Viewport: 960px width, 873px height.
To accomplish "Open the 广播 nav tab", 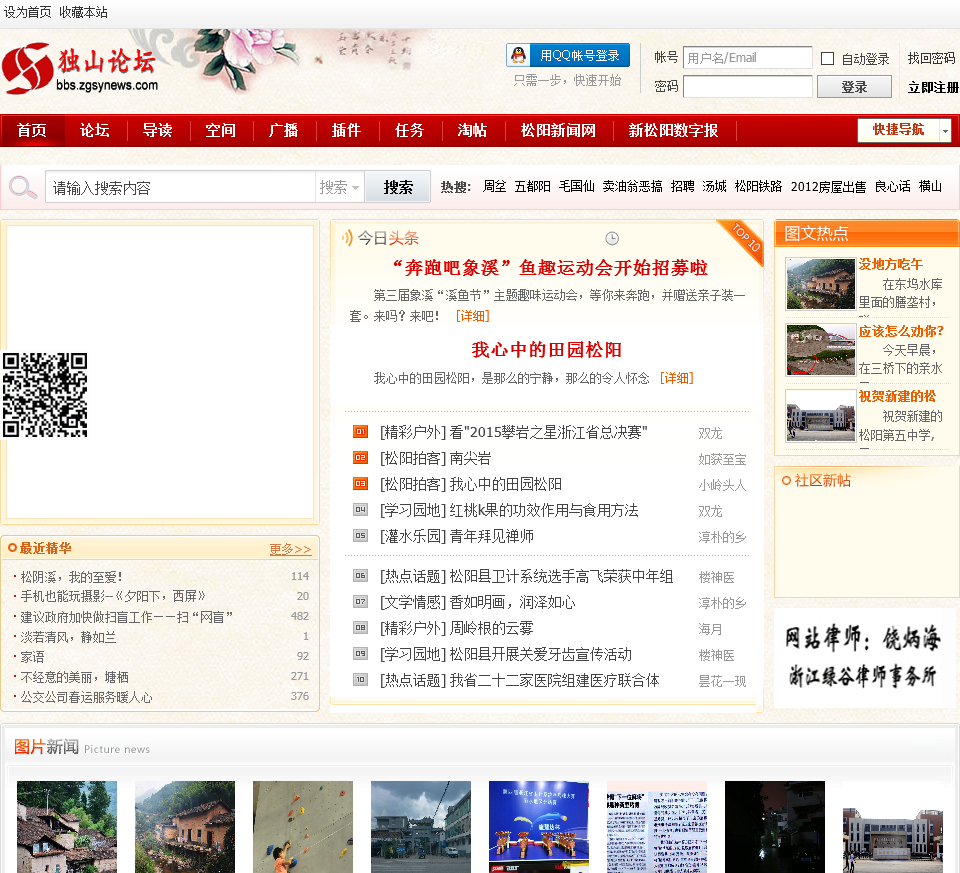I will [x=283, y=130].
